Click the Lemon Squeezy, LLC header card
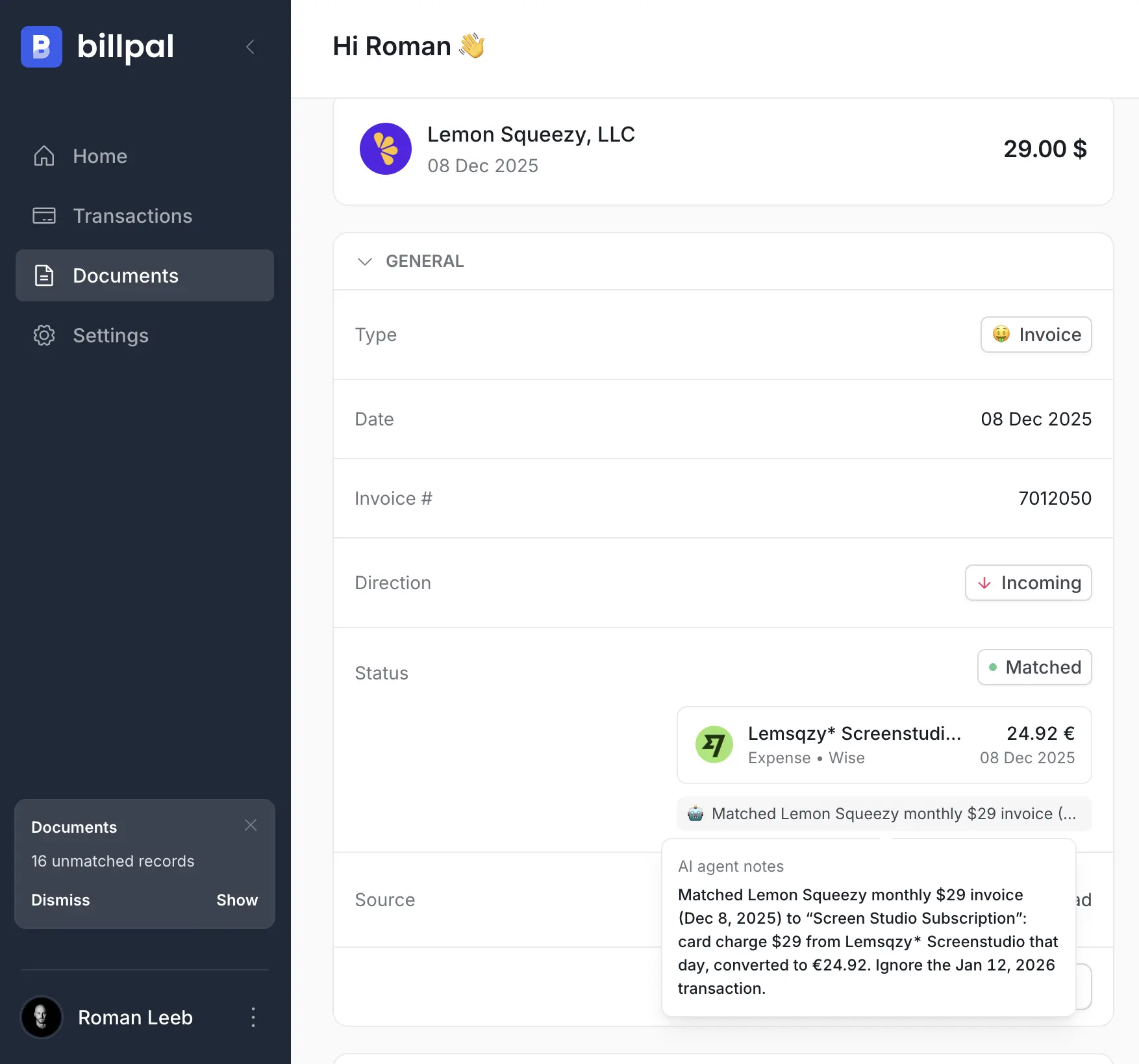This screenshot has width=1139, height=1064. point(723,151)
